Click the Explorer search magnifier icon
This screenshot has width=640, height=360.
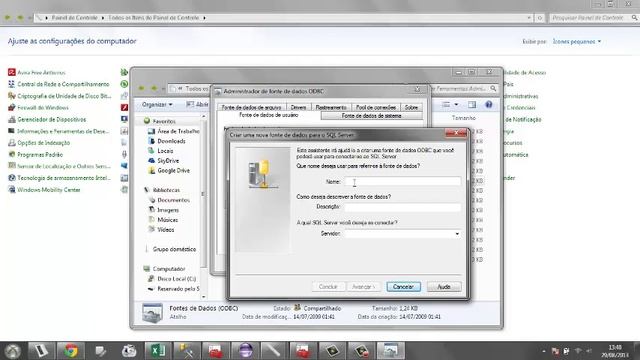pos(493,88)
